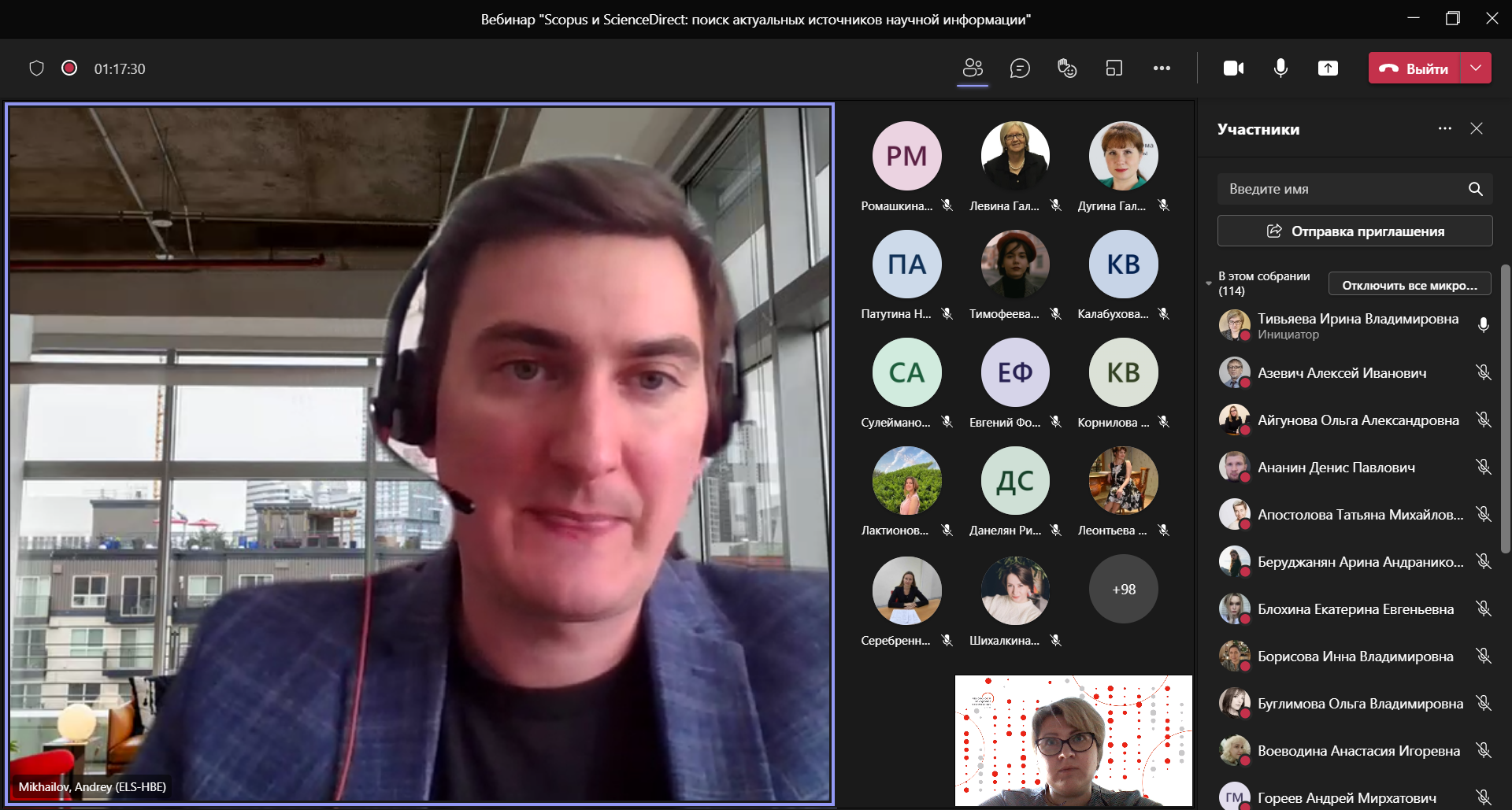Click the share content icon
This screenshot has width=1512, height=810.
pos(1328,68)
